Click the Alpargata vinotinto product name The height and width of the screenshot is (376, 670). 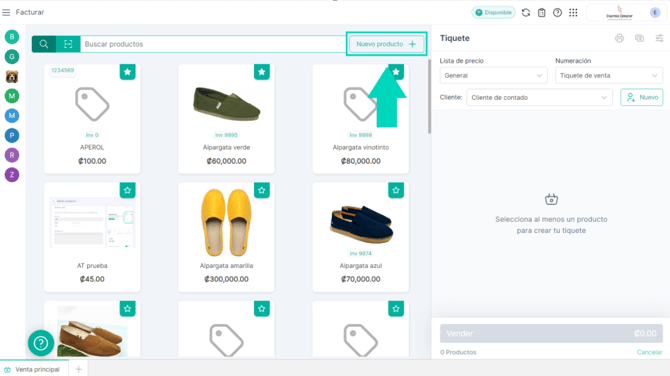point(361,147)
